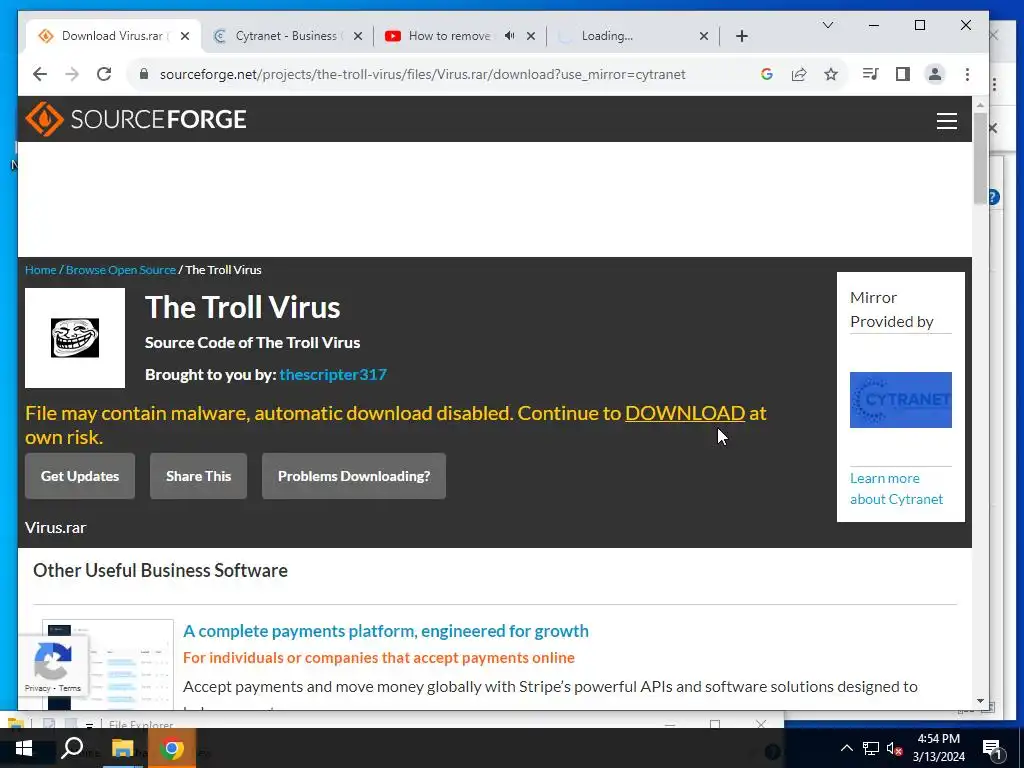Open the notification center icon
1024x768 pixels.
(993, 748)
